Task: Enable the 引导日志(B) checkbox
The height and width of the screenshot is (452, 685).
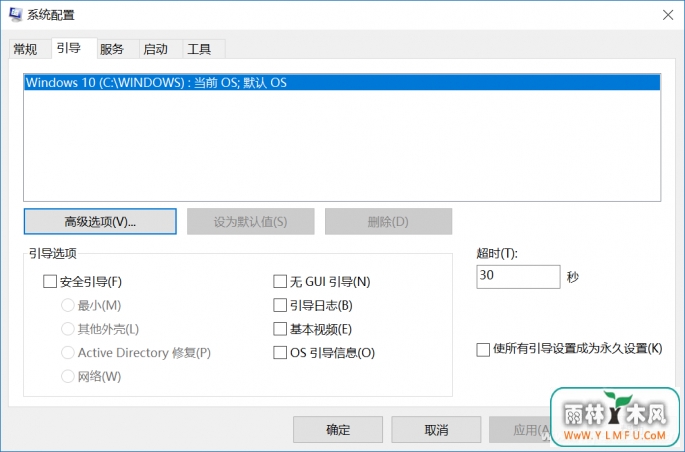Action: pos(280,305)
